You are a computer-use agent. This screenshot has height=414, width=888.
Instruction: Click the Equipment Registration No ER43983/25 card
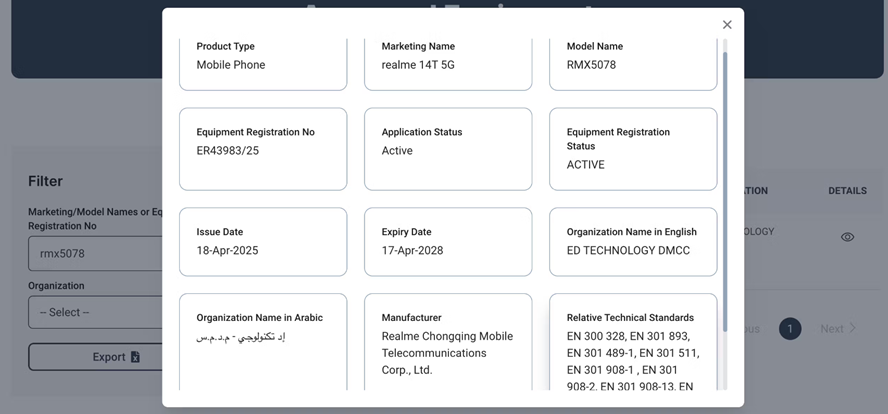[263, 149]
